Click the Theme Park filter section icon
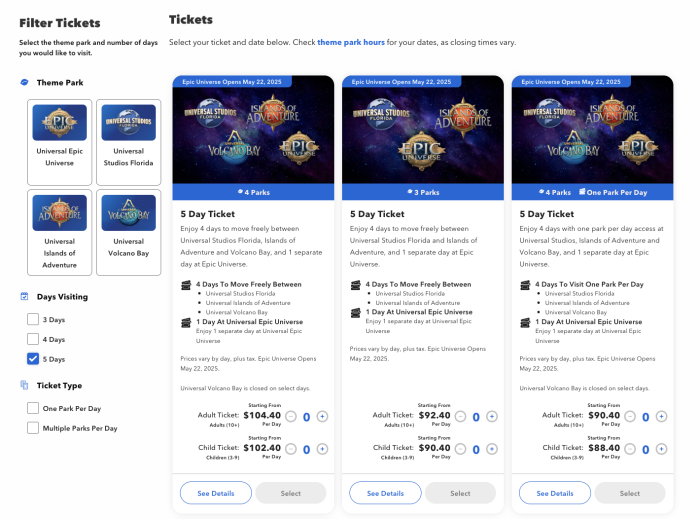The width and height of the screenshot is (700, 519). (25, 82)
